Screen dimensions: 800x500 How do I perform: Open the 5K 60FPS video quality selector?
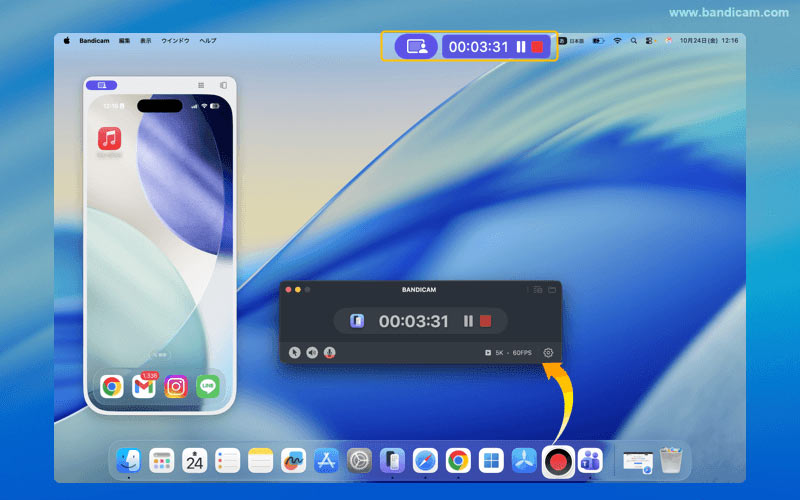pyautogui.click(x=509, y=352)
